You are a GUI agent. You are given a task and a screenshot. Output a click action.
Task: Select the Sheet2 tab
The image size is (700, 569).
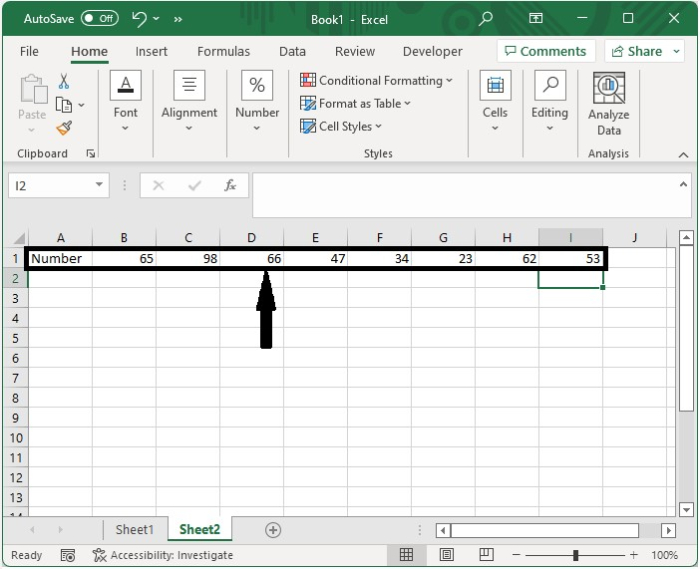coord(200,530)
